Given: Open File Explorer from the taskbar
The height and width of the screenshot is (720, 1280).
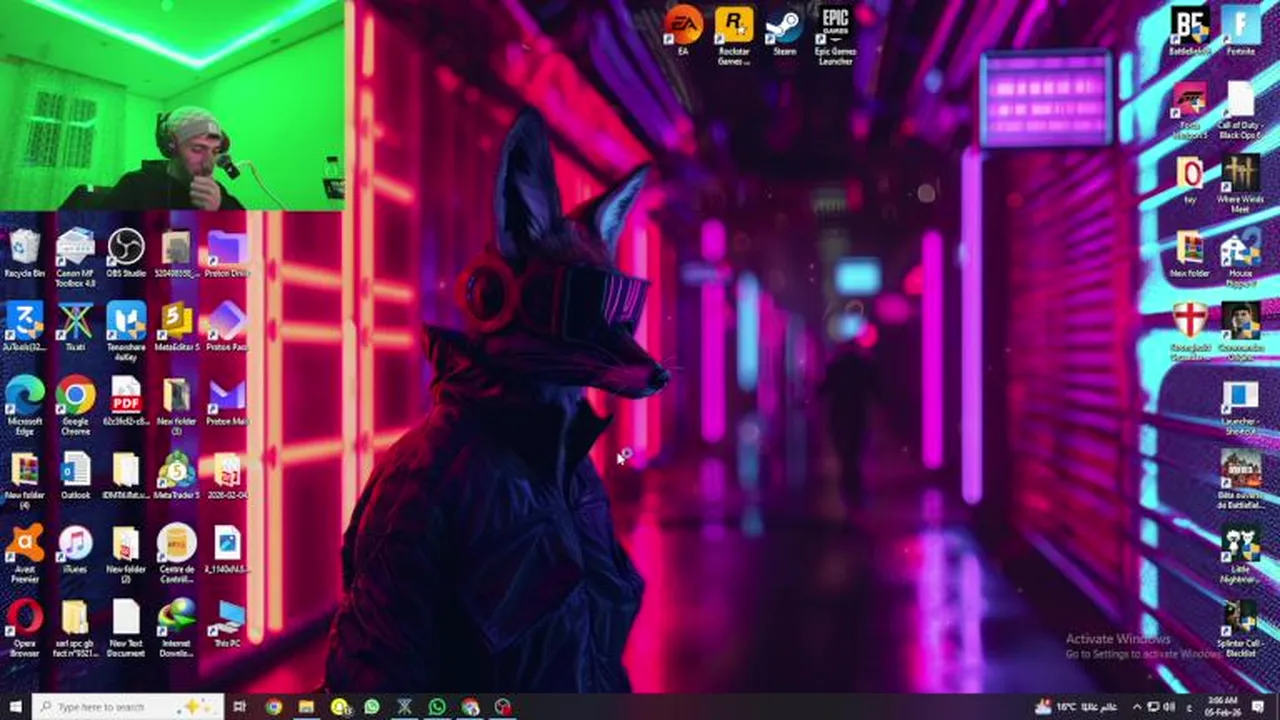Looking at the screenshot, I should [306, 707].
